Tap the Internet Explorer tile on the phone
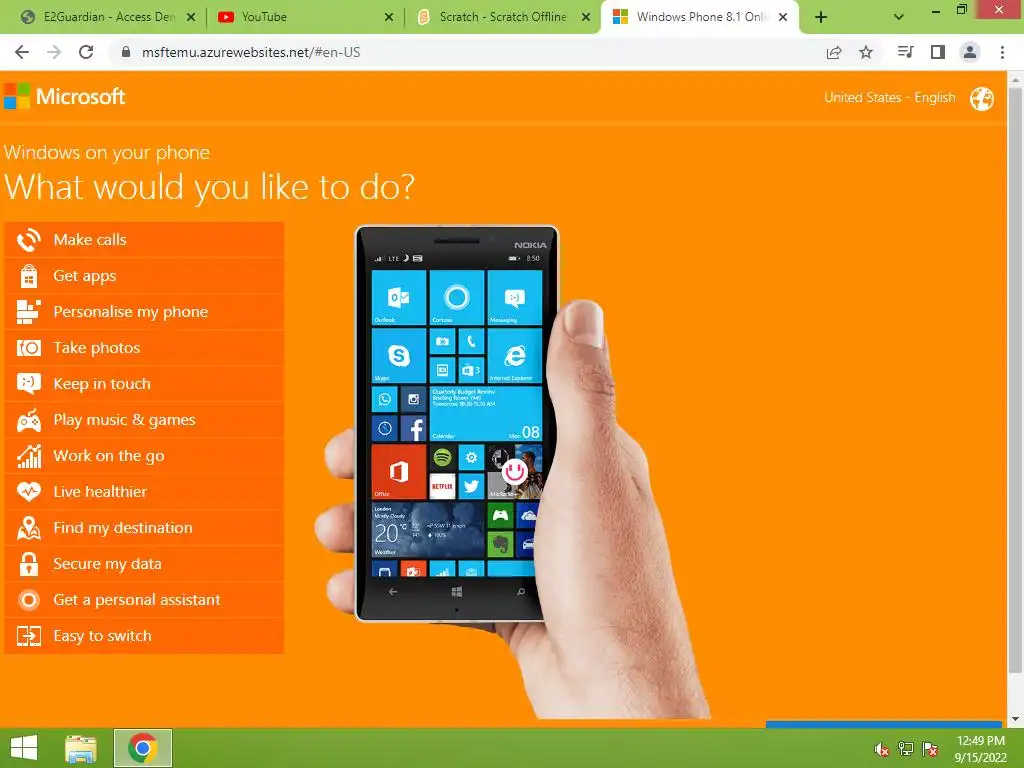Screen dimensions: 1024x768 tap(515, 356)
